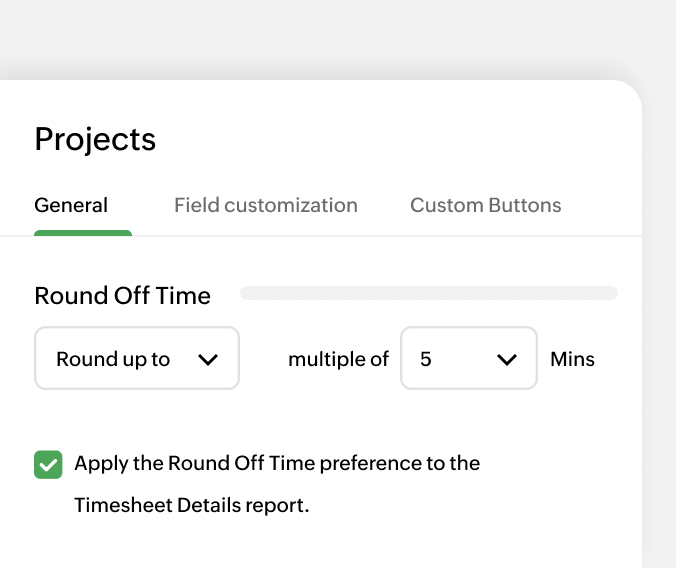Click the green underline beneath General tab
Viewport: 676px width, 568px height.
coord(83,233)
